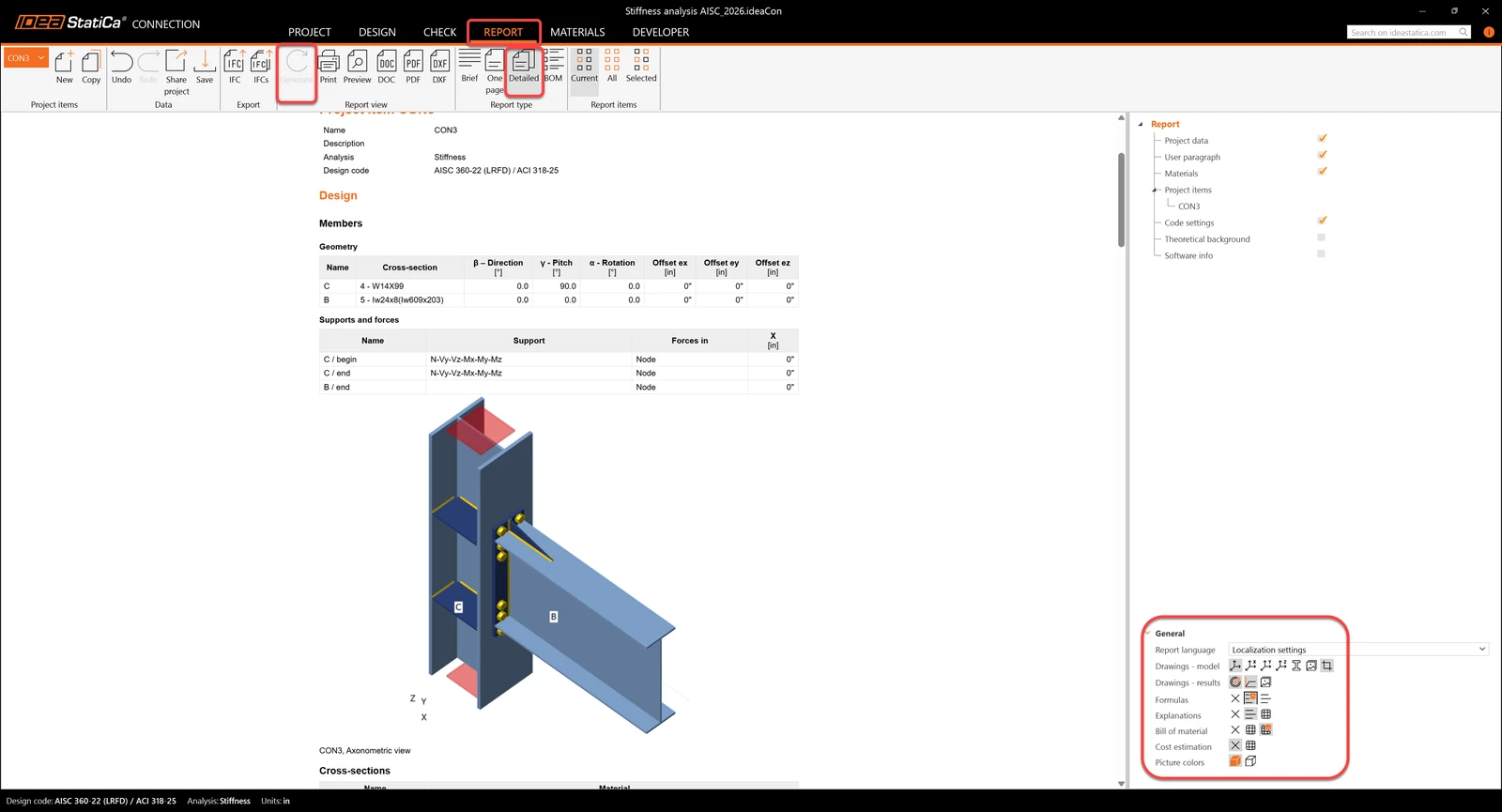Enable Software info checkbox
The width and height of the screenshot is (1502, 812).
pyautogui.click(x=1322, y=253)
